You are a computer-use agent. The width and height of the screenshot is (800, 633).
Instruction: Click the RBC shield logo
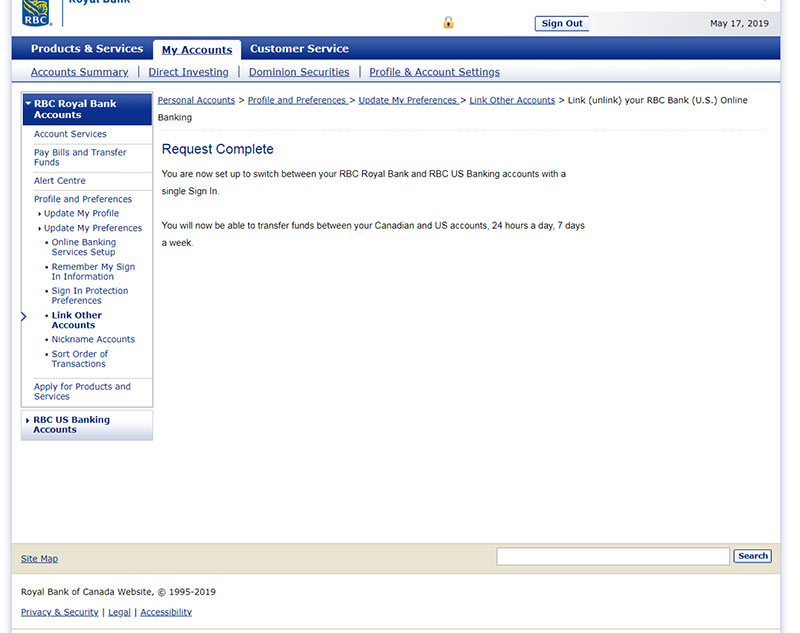tap(37, 13)
